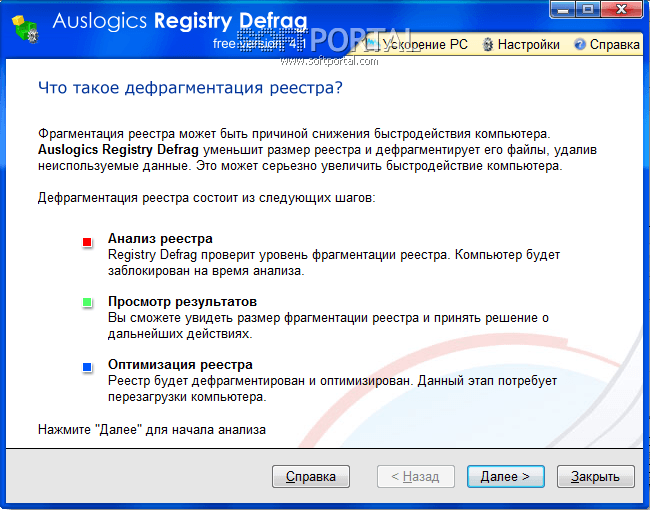Click the text 'Нажмите "Далее" для начала анализа'
650x510 pixels.
click(152, 429)
